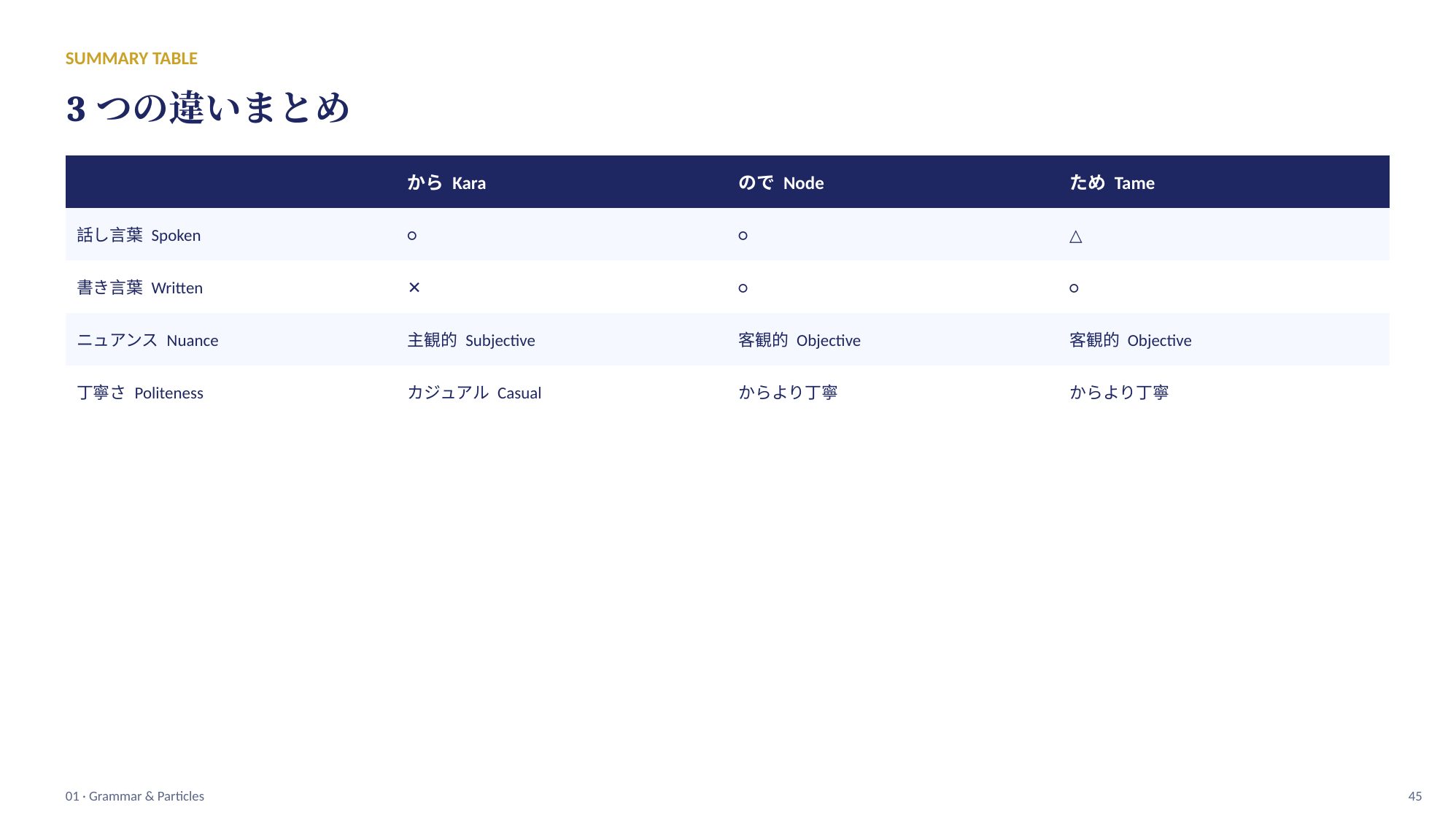This screenshot has width=1456, height=821.
Task: Click the × mark in Written Kara cell
Action: [x=414, y=288]
